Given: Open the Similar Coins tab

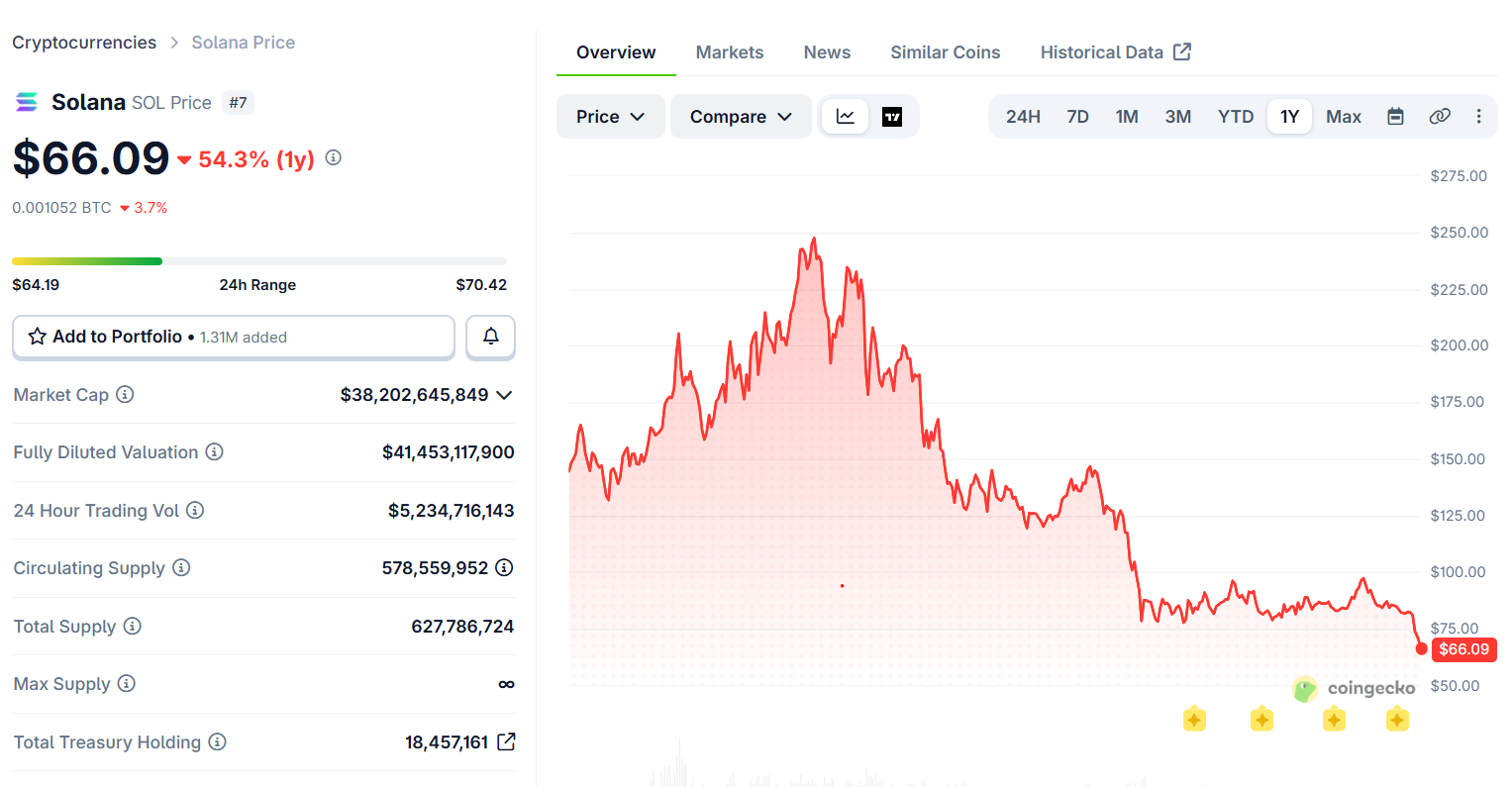Looking at the screenshot, I should pyautogui.click(x=945, y=52).
